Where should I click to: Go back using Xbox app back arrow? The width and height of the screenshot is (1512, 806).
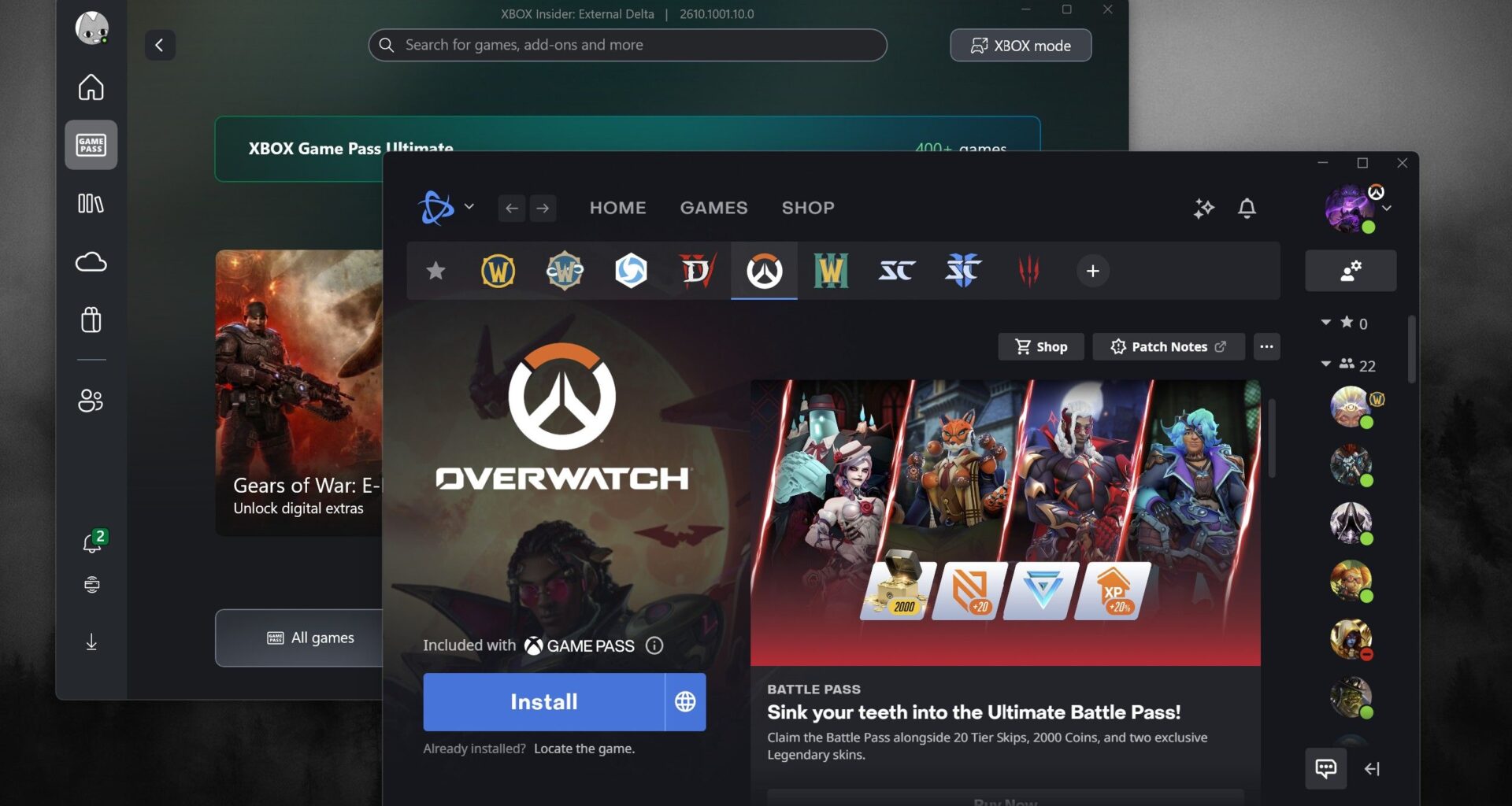point(160,45)
